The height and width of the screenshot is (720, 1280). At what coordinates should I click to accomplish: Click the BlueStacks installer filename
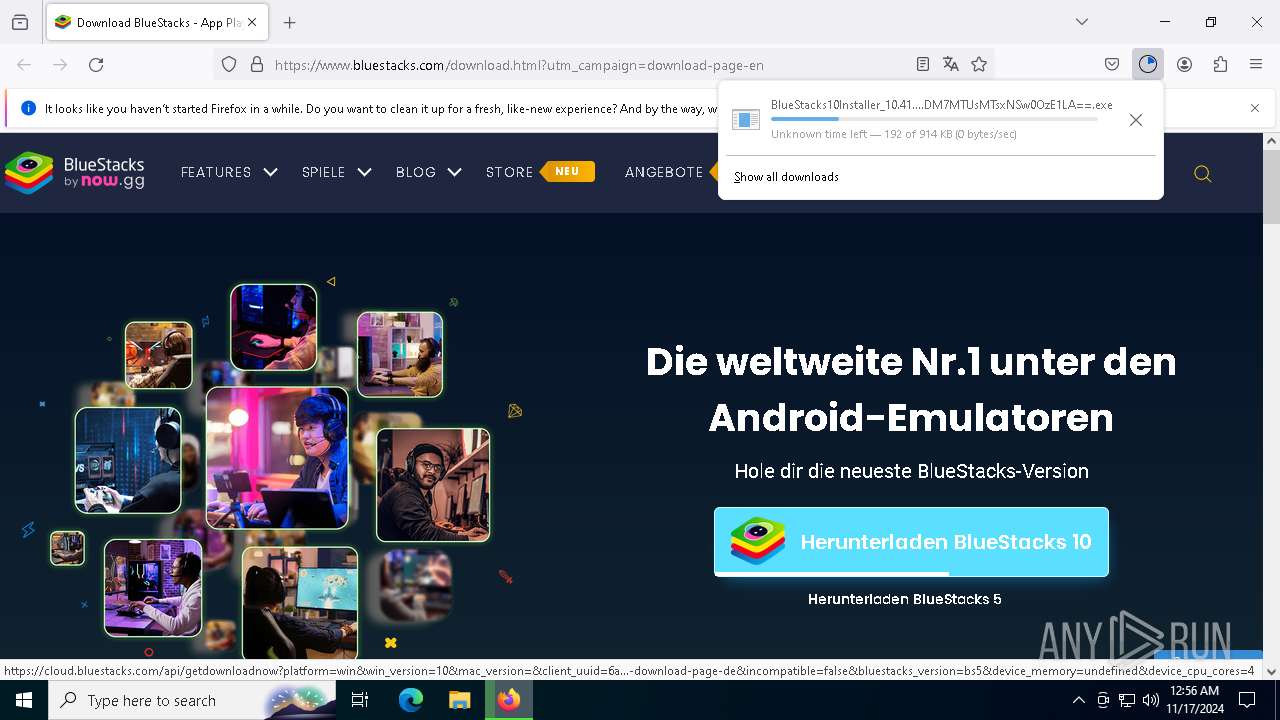pyautogui.click(x=941, y=105)
